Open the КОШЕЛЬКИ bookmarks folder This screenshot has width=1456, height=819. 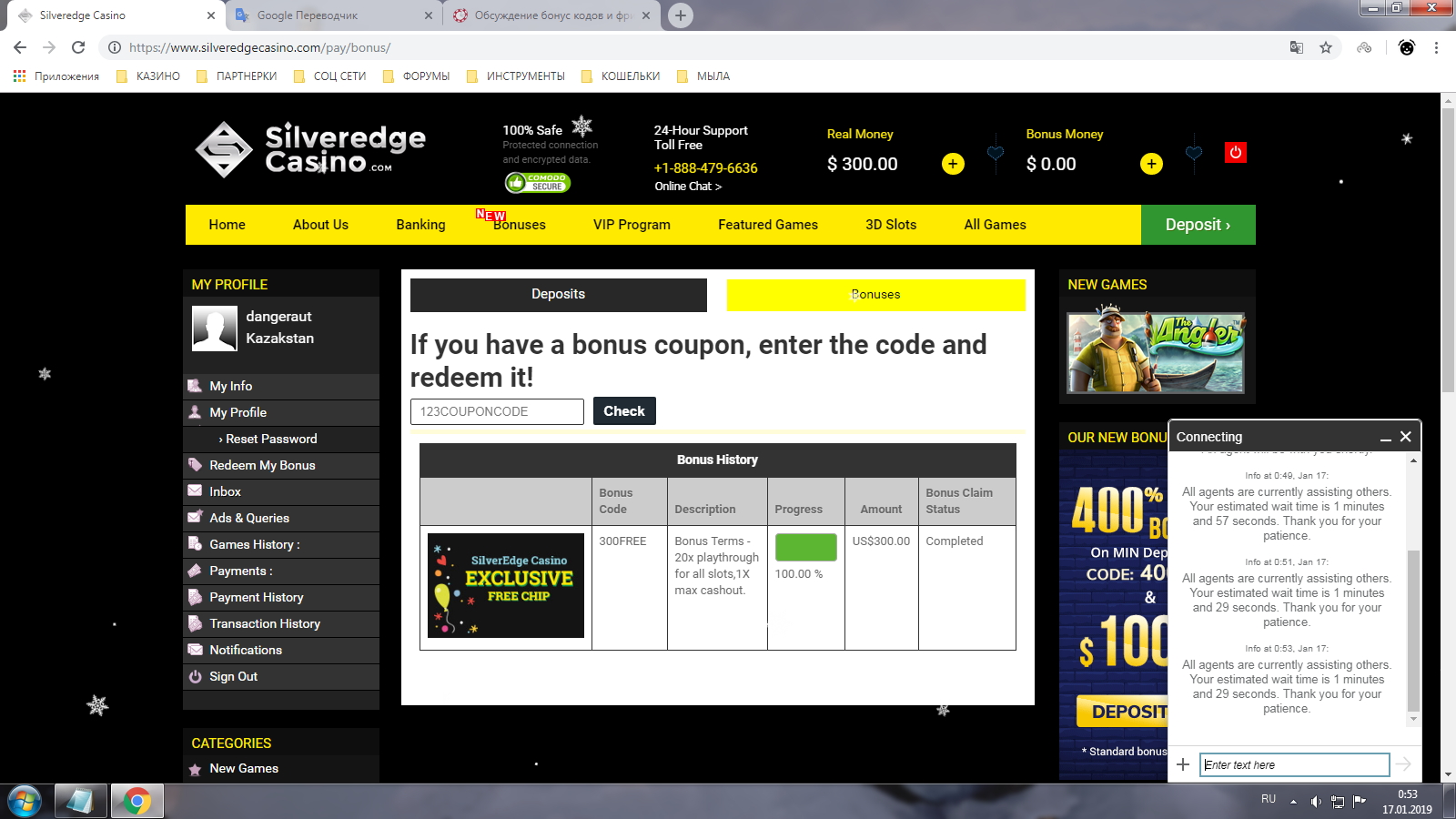tap(621, 76)
